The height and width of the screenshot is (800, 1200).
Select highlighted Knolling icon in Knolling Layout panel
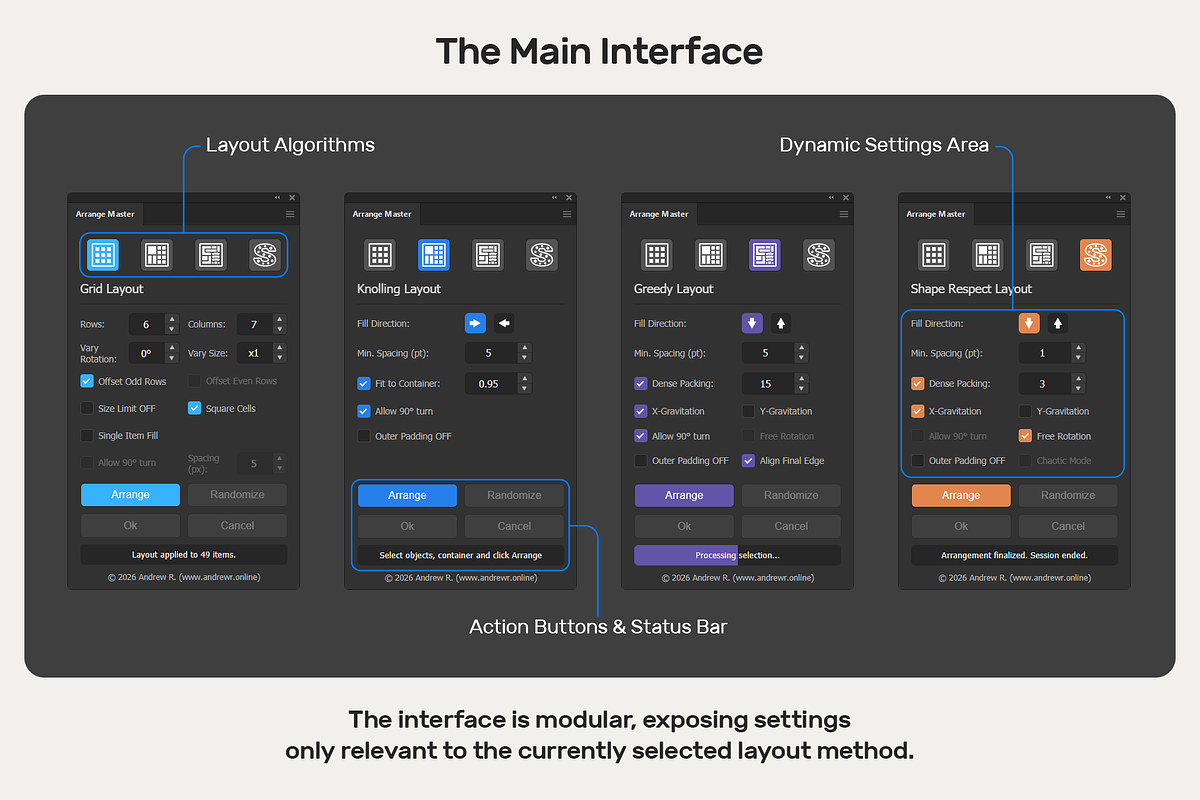434,255
